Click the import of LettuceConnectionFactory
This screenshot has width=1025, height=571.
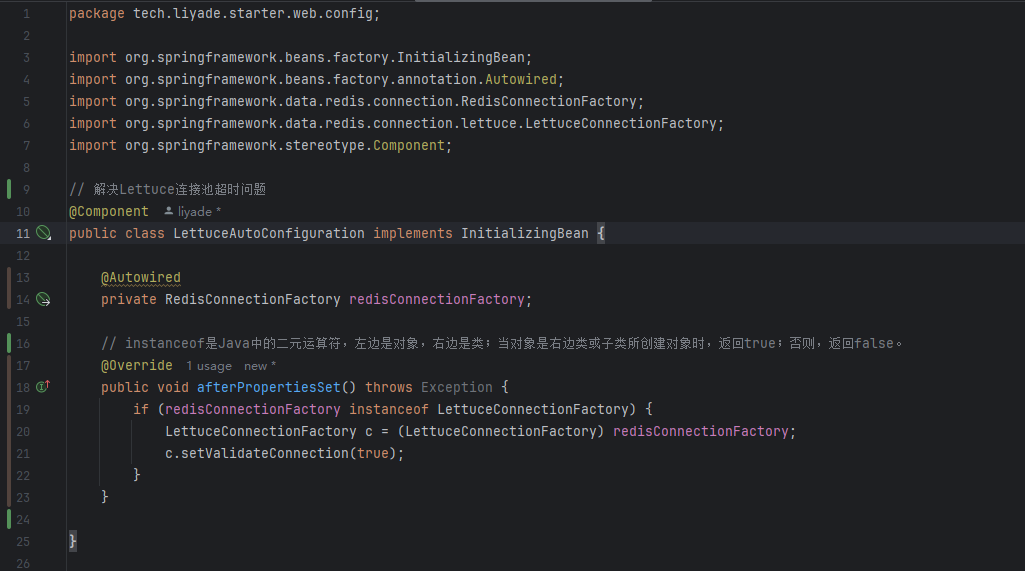click(x=396, y=124)
